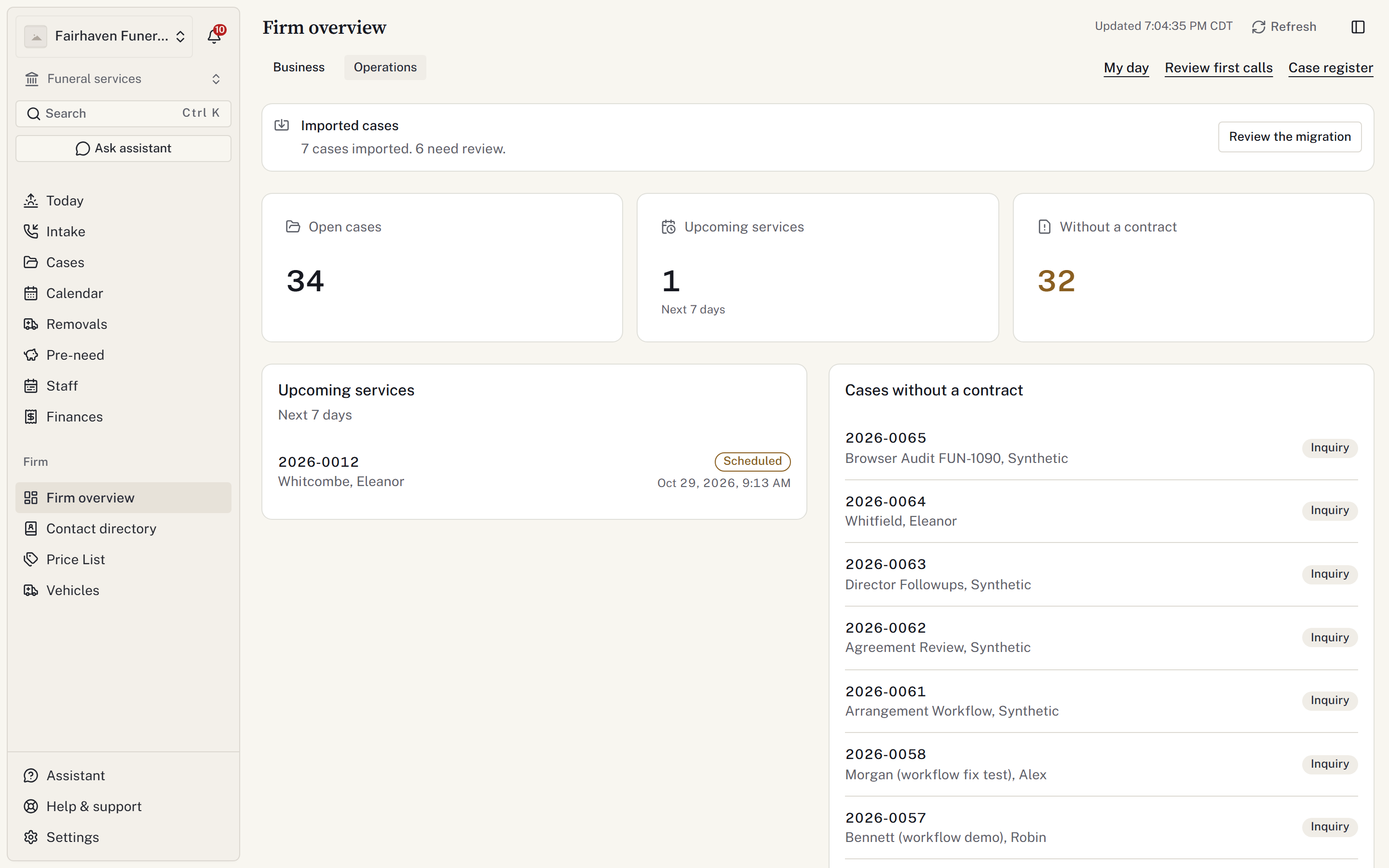This screenshot has width=1389, height=868.
Task: Open the Price List page
Action: 123,560
